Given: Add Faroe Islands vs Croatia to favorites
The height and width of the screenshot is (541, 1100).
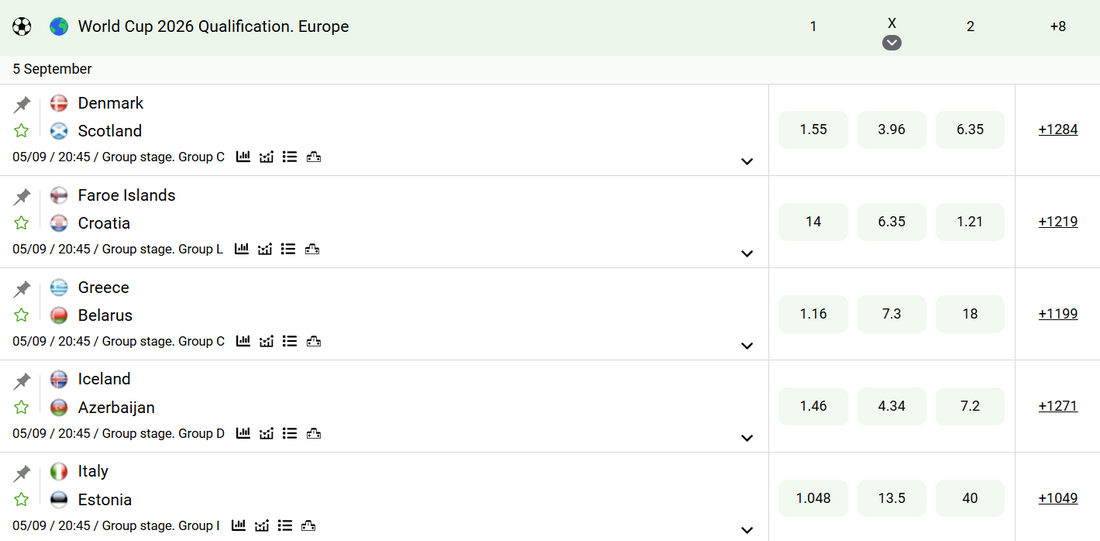Looking at the screenshot, I should pos(22,222).
